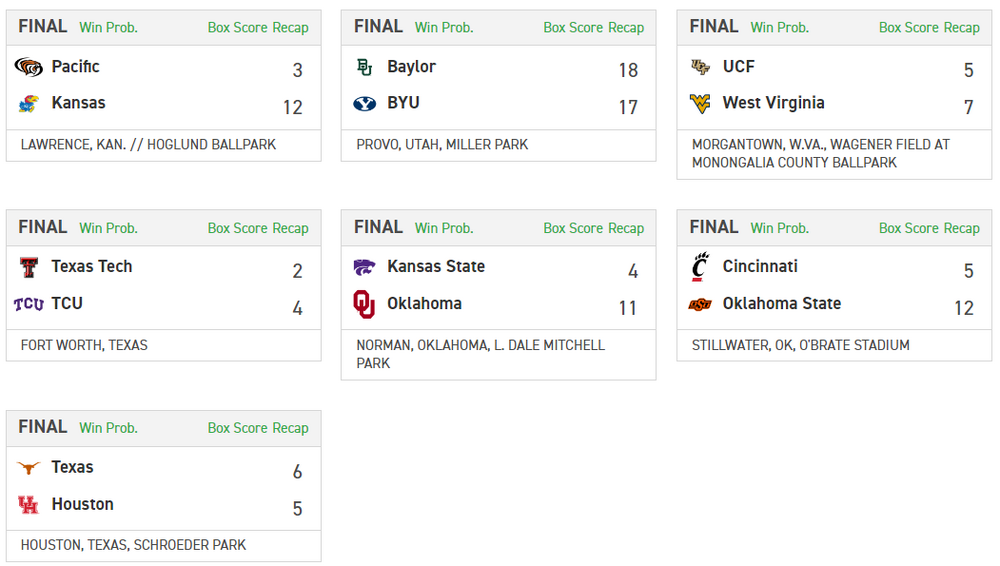Click the TCU team name
This screenshot has width=1000, height=566.
[67, 303]
